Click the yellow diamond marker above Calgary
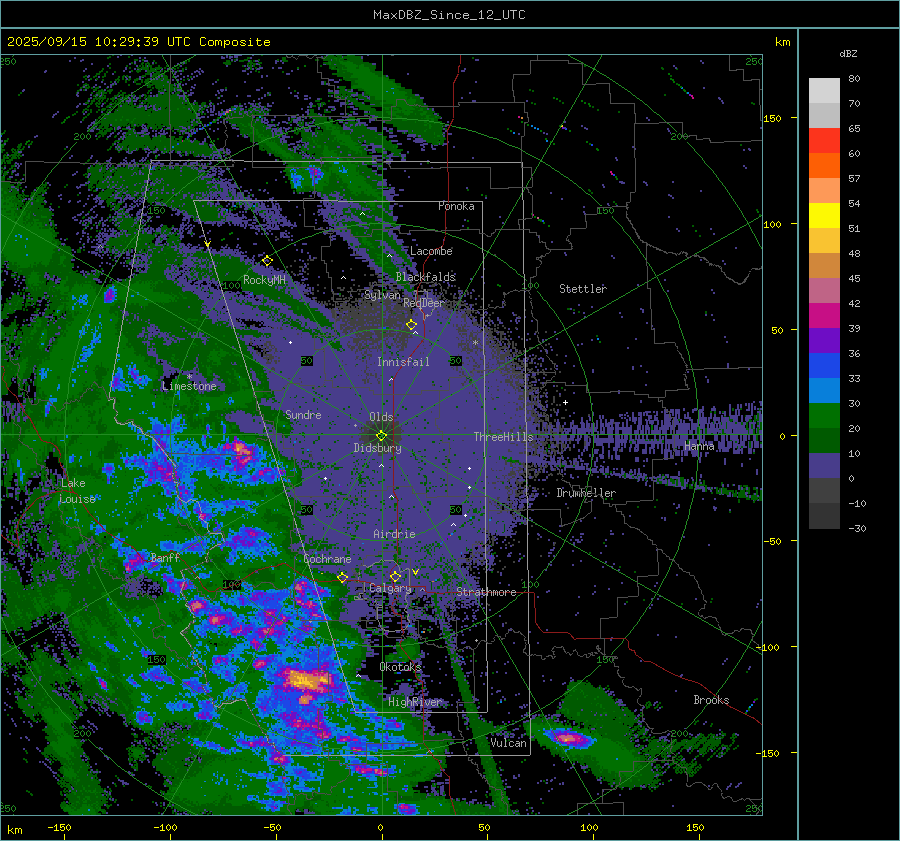 (395, 576)
